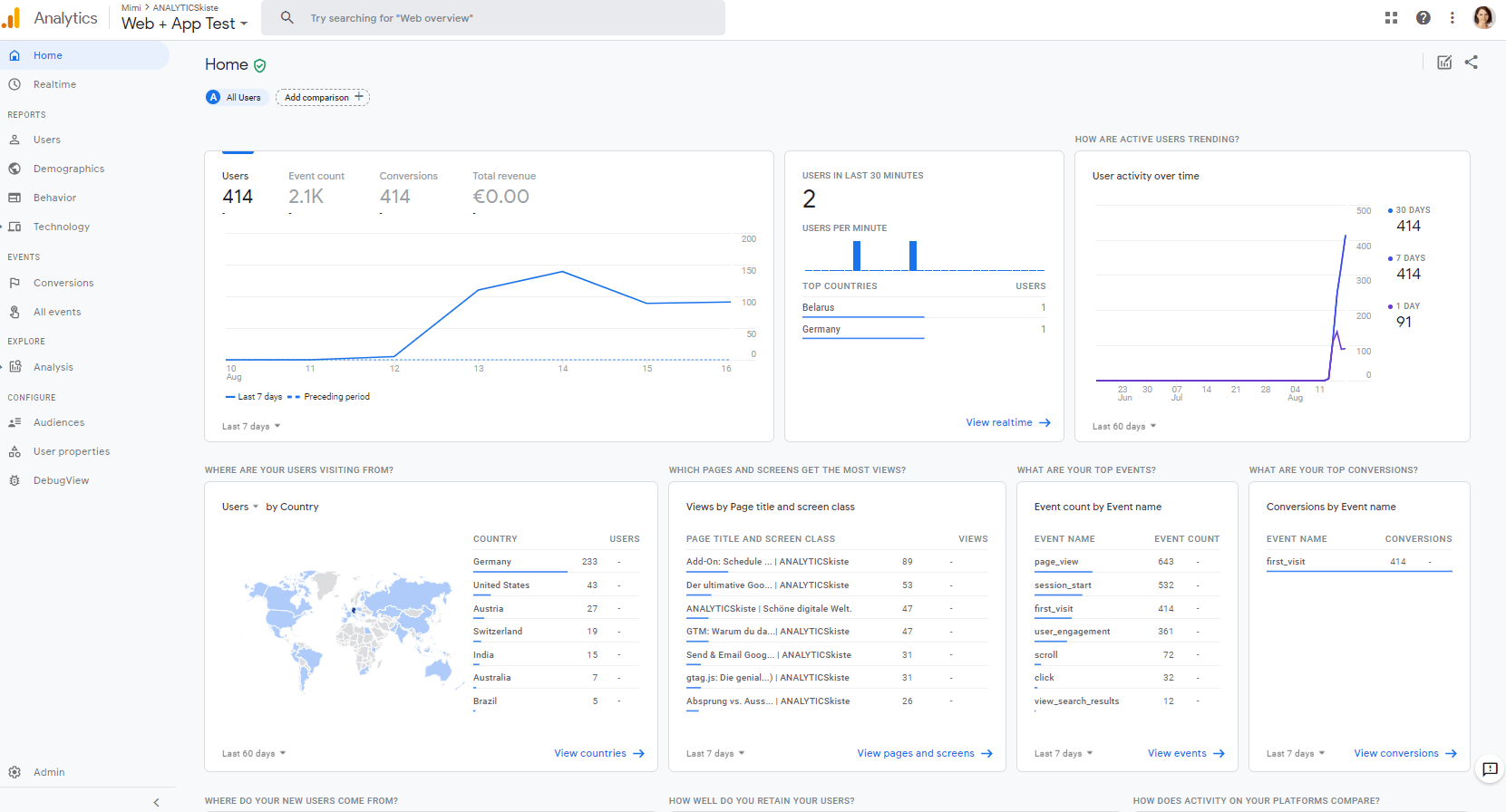Select the Event count metric tab
The image size is (1506, 812).
click(x=316, y=188)
